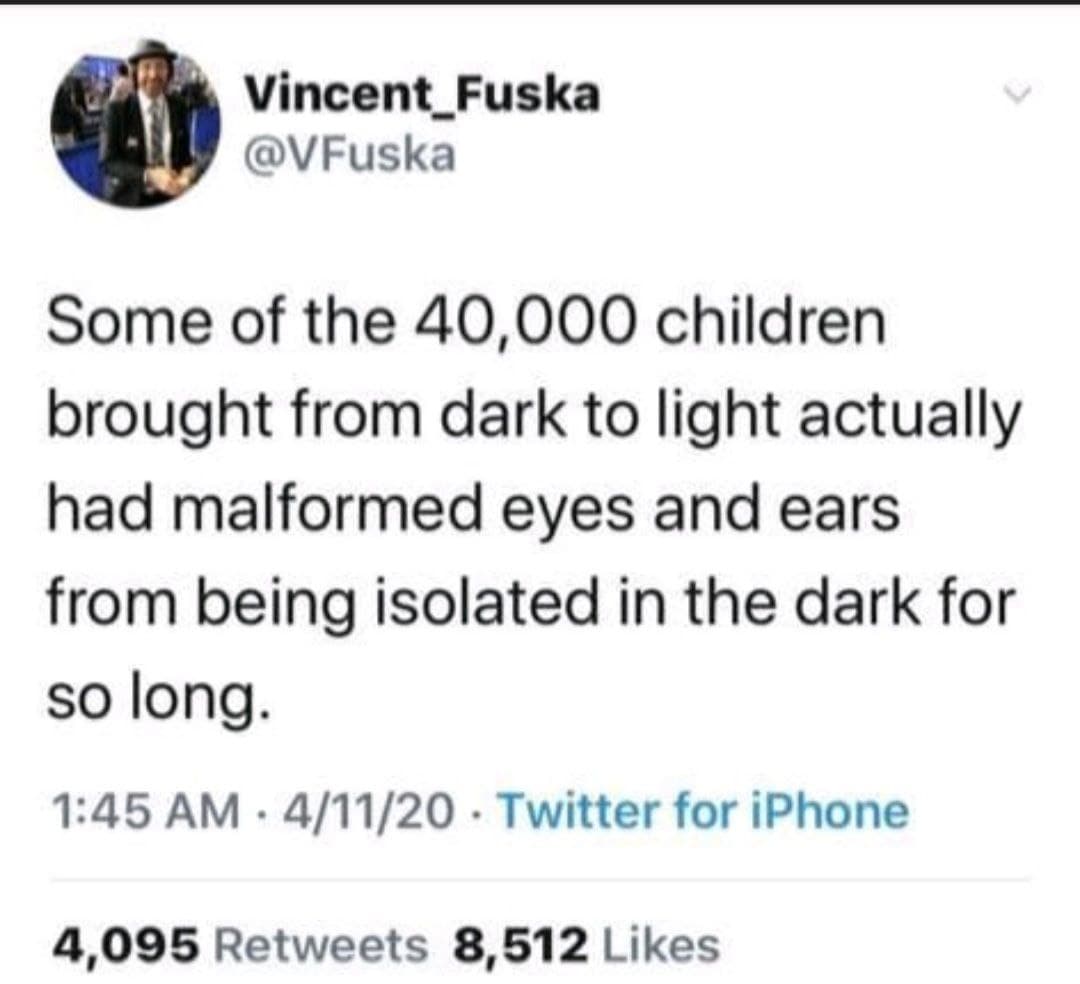Click the hat in the profile photo
This screenshot has height=984, width=1080.
click(152, 53)
